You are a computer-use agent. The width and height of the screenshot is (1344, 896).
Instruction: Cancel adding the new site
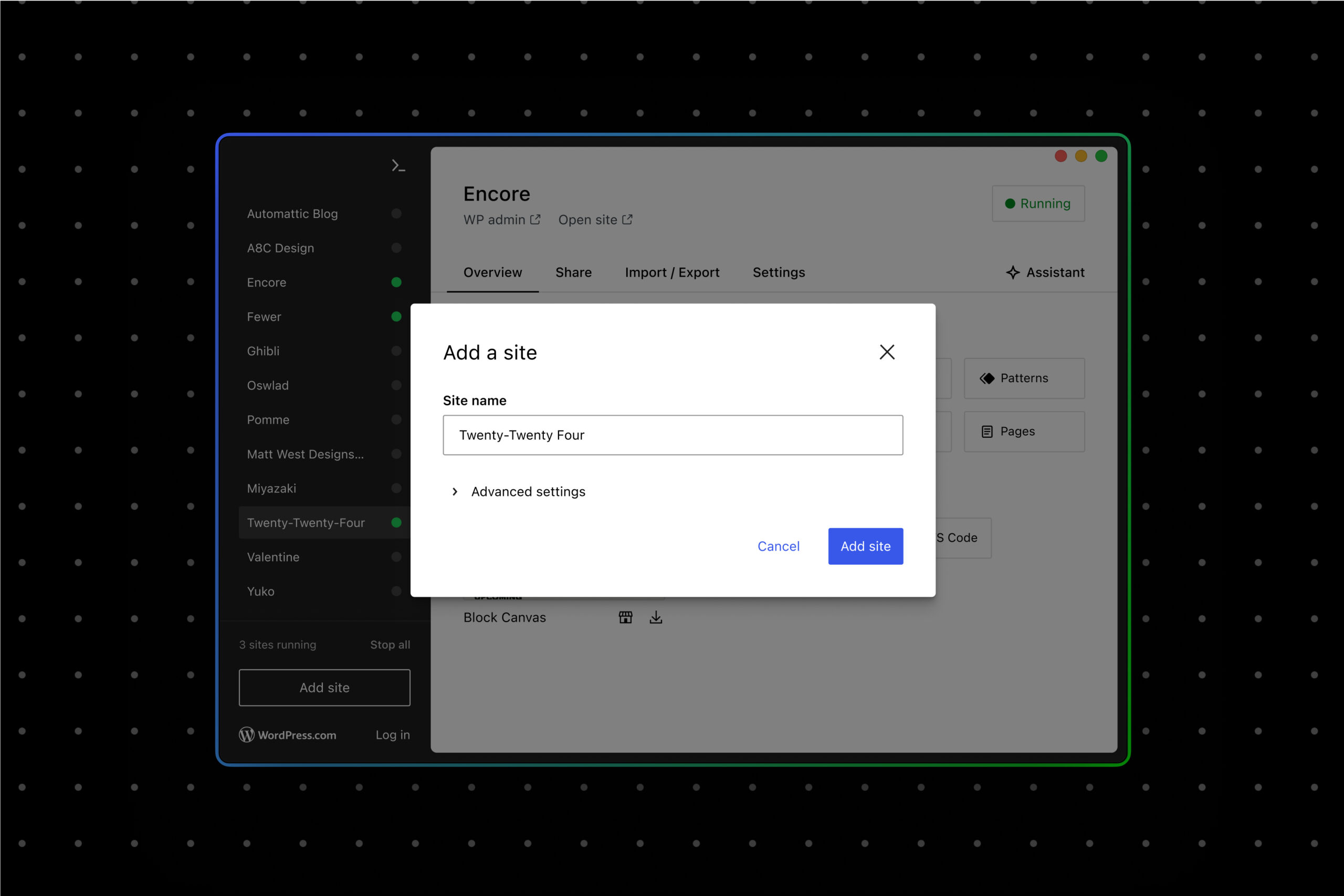778,546
